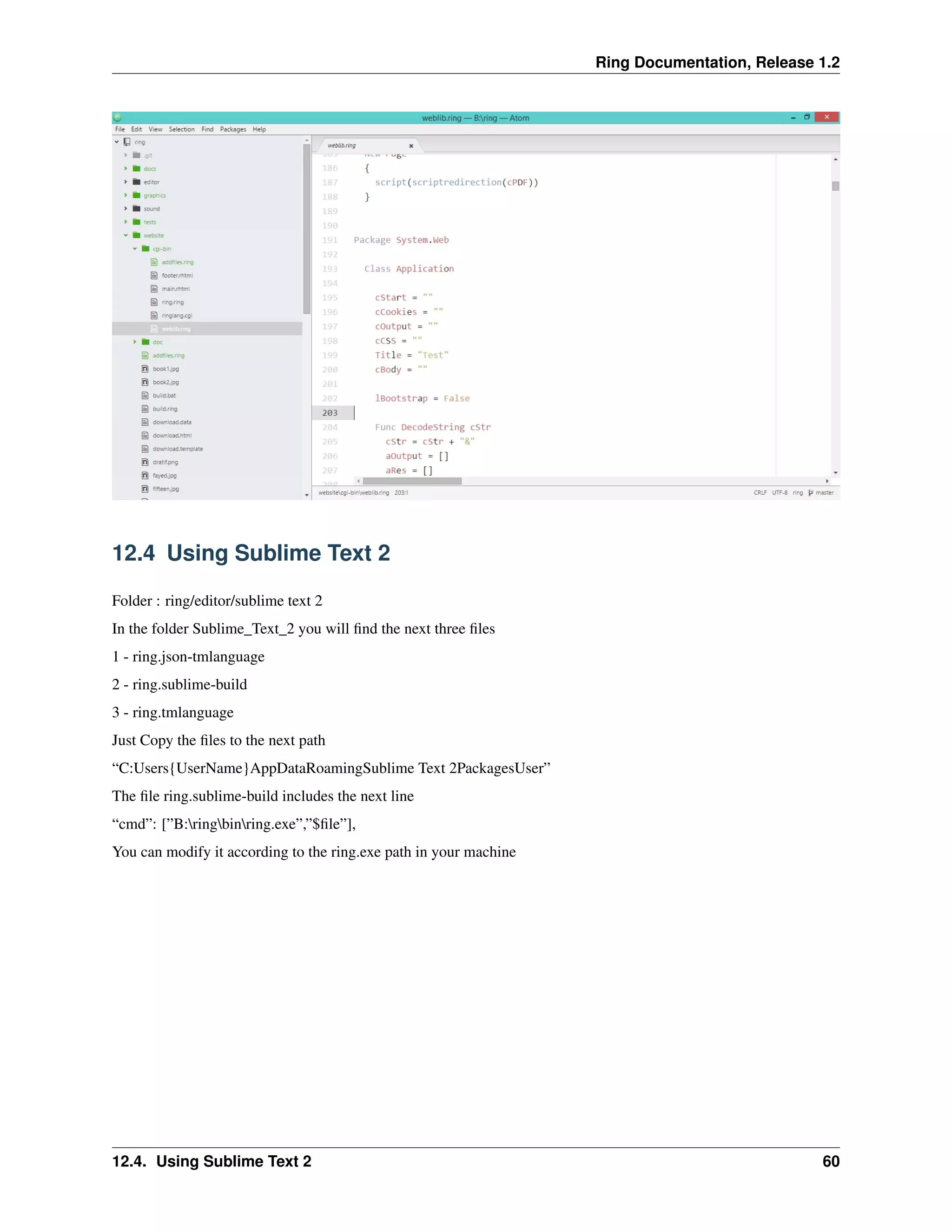This screenshot has height=1232, width=952.
Task: Click the website\cgi-bin\weblib.ring path in status bar
Action: click(x=354, y=492)
